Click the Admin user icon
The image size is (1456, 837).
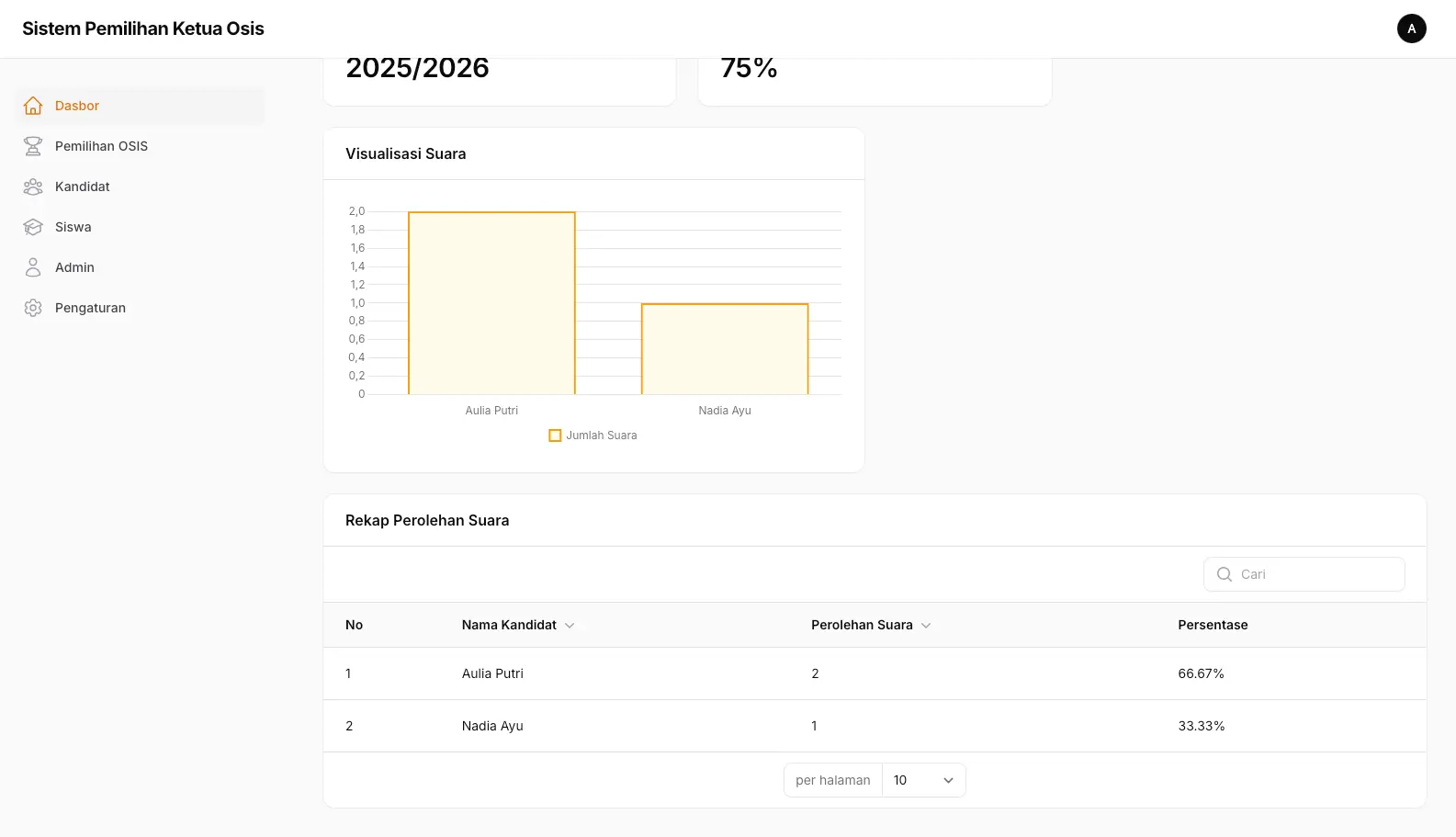coord(33,267)
